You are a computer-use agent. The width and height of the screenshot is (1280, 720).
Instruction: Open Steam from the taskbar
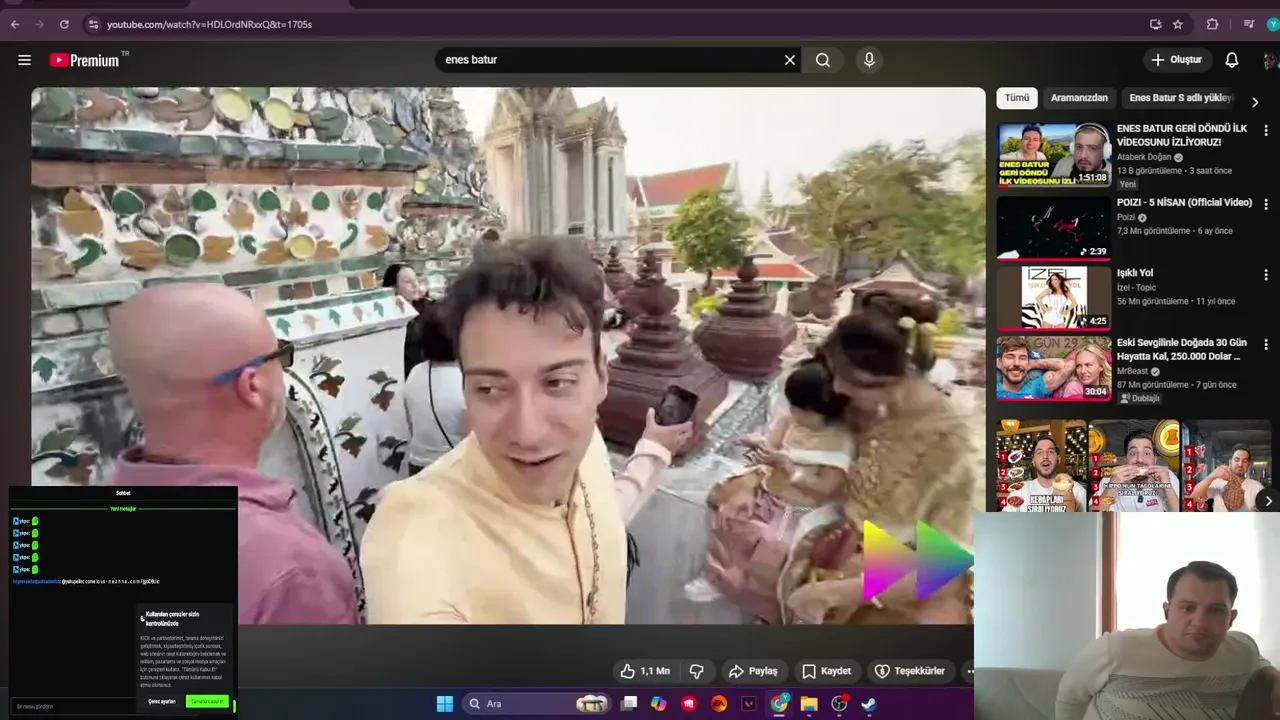[x=869, y=704]
